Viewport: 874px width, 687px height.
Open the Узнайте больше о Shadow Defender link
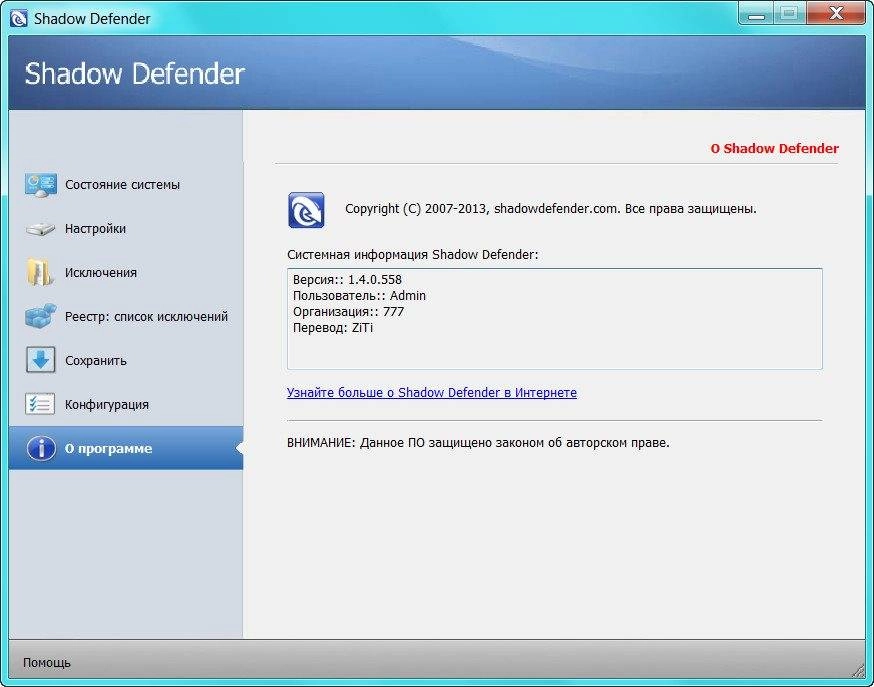pos(431,393)
